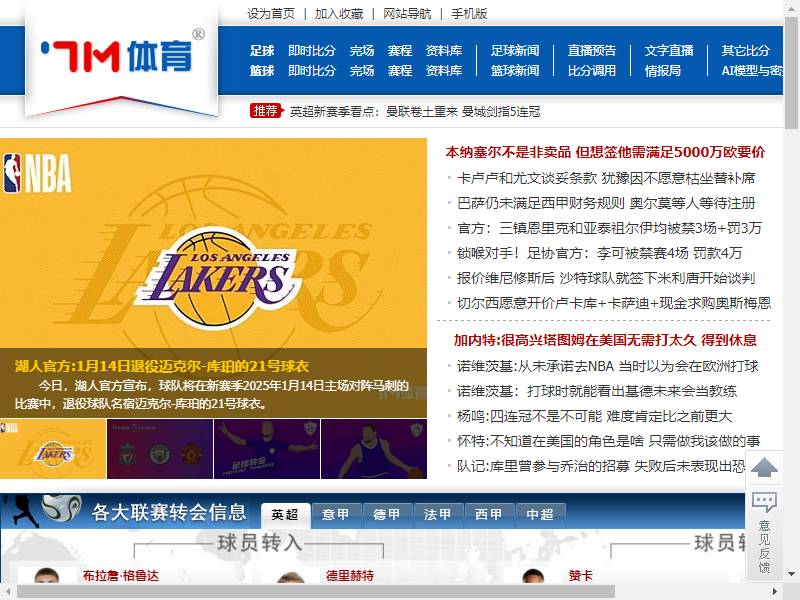This screenshot has width=800, height=600.
Task: Open 资料库 in the 足球 row
Action: (444, 51)
